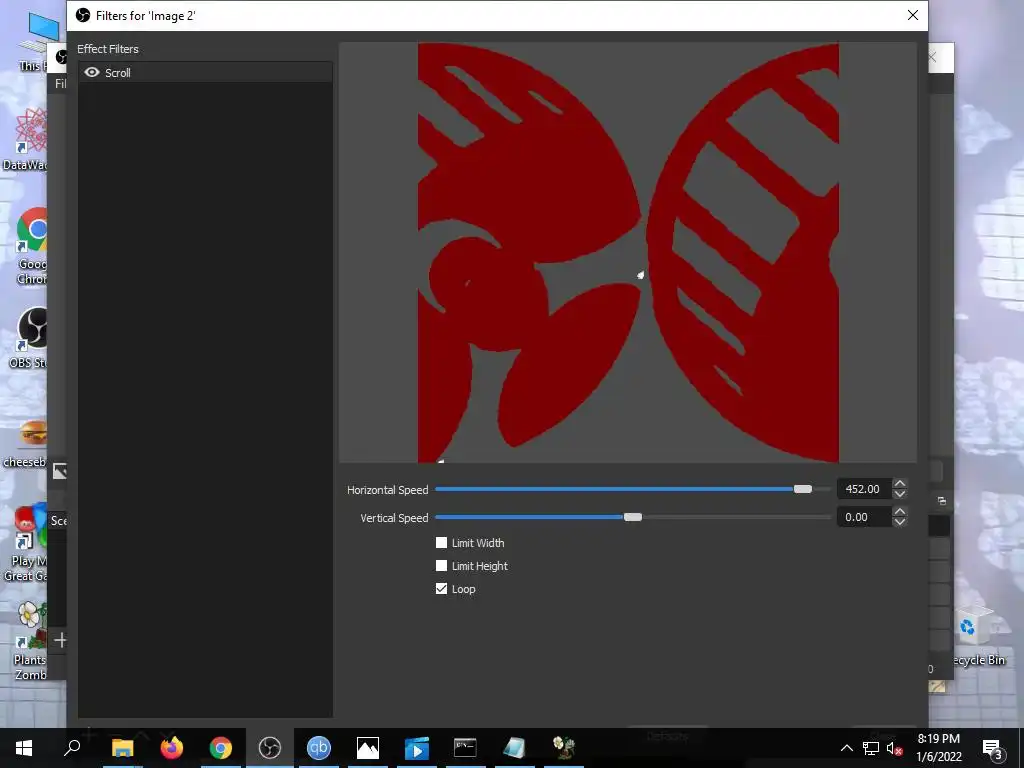Click the 'Vertical Speed' label
This screenshot has width=1024, height=768.
[394, 518]
